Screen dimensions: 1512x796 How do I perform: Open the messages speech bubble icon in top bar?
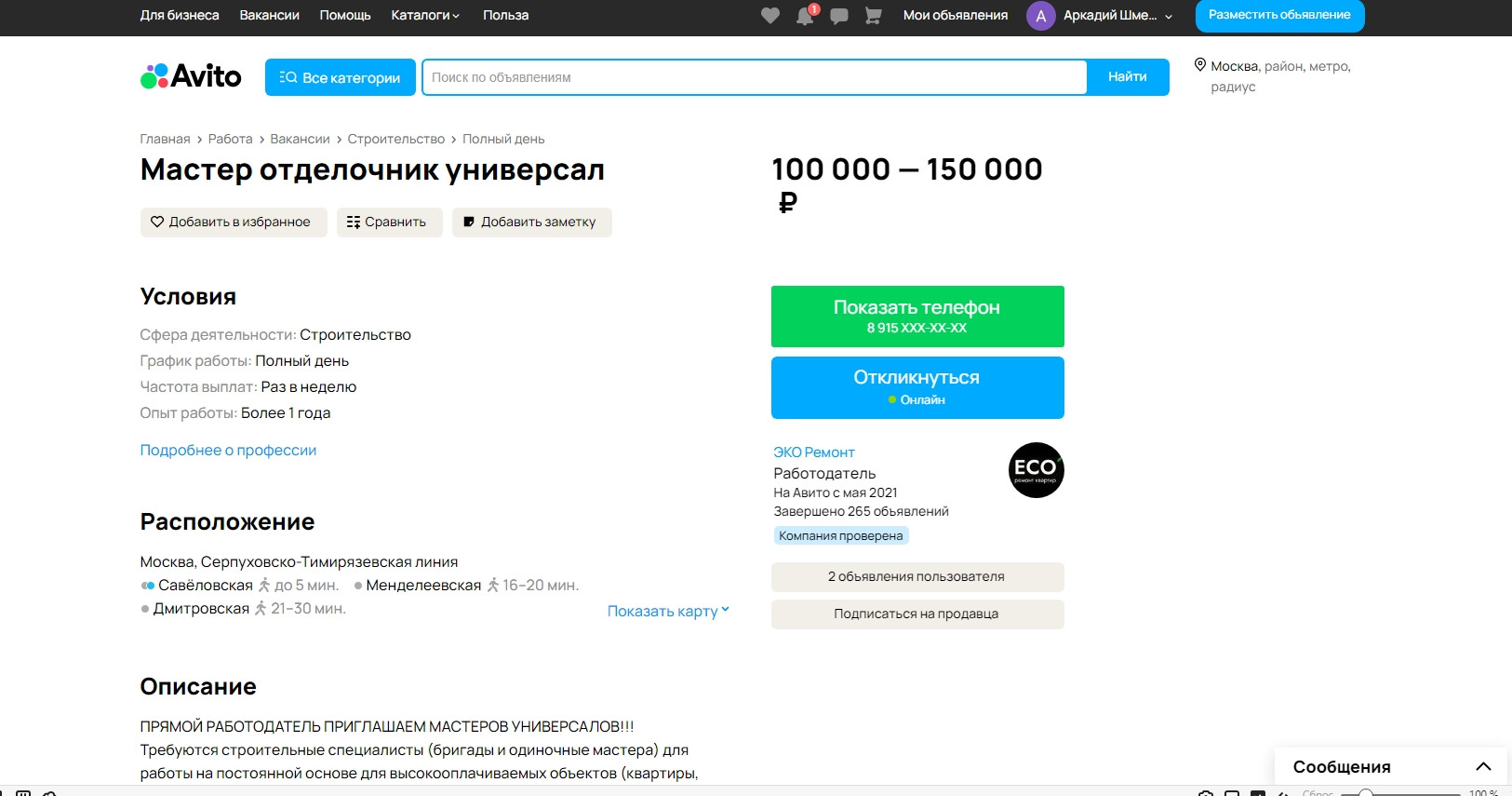pos(839,16)
